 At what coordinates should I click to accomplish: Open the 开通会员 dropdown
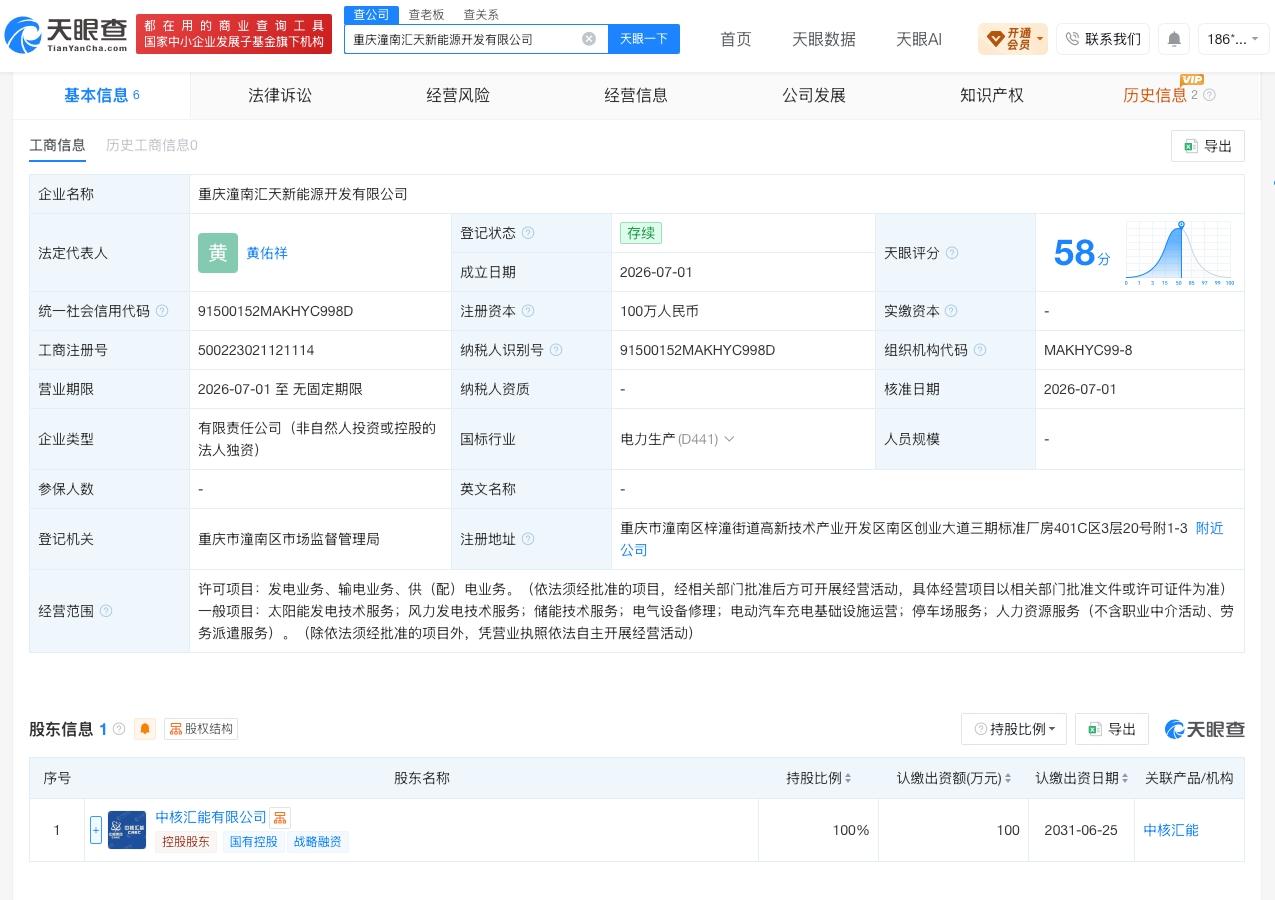point(1013,39)
